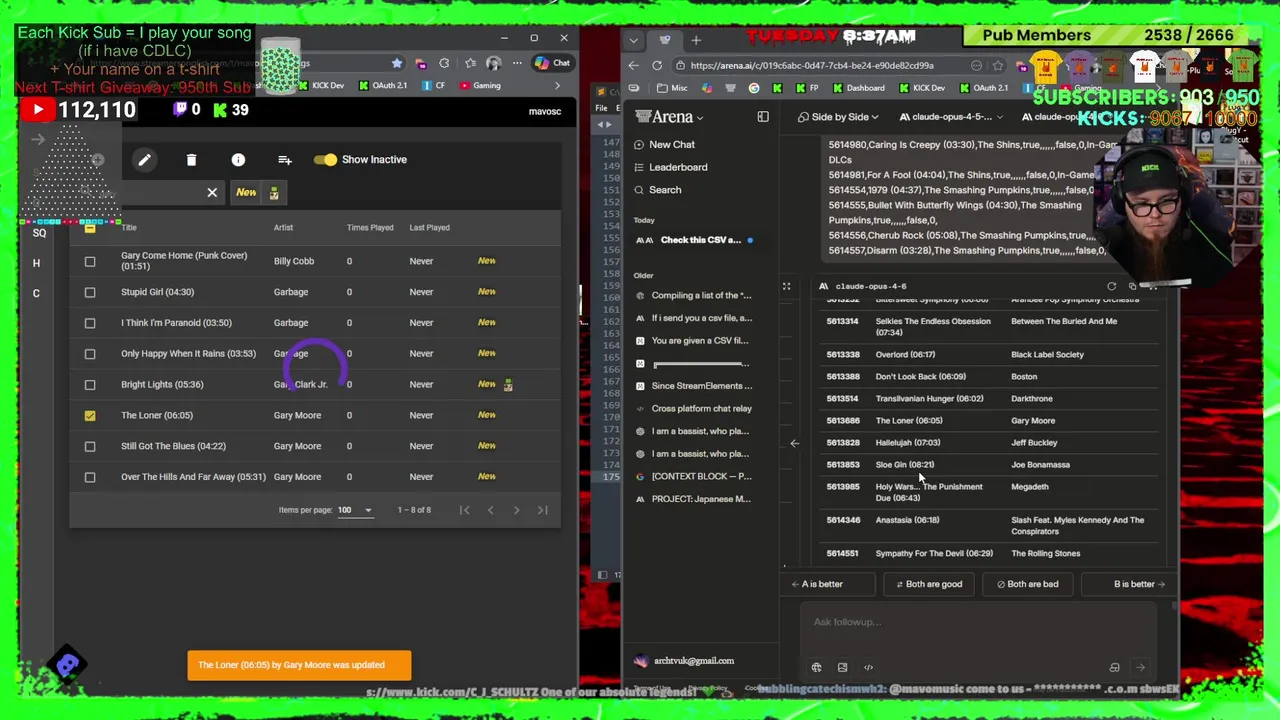This screenshot has width=1280, height=720.
Task: Click the KICK Dev bookmark in left browser
Action: click(321, 86)
